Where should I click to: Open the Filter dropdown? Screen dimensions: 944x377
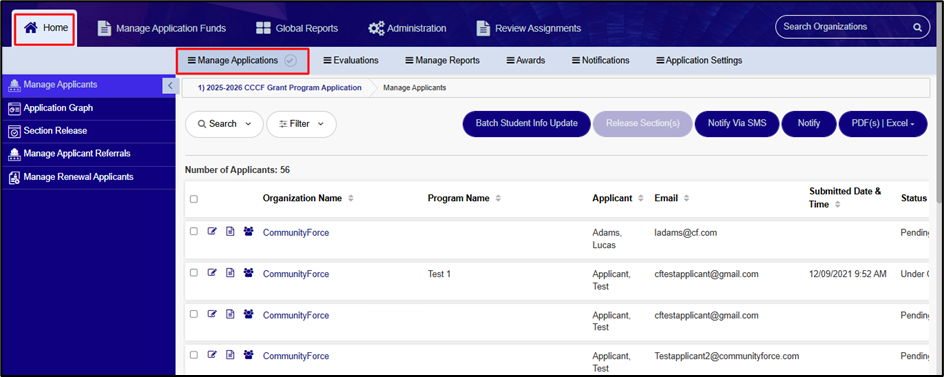(x=302, y=124)
